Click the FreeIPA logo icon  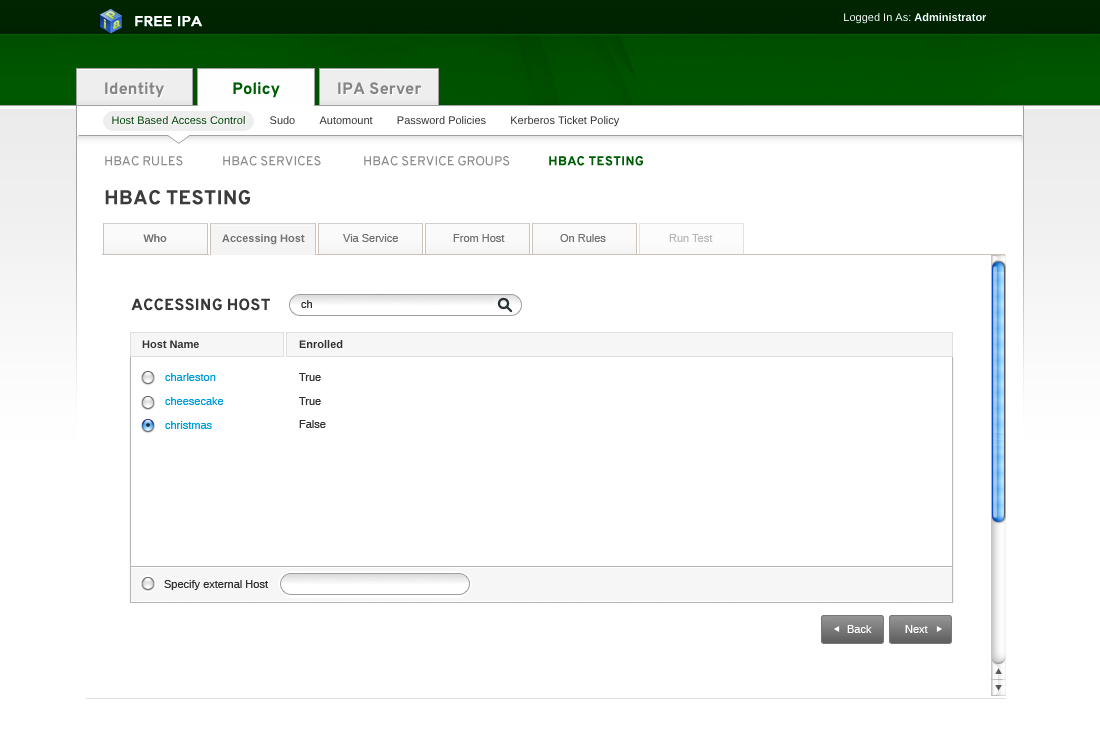111,20
